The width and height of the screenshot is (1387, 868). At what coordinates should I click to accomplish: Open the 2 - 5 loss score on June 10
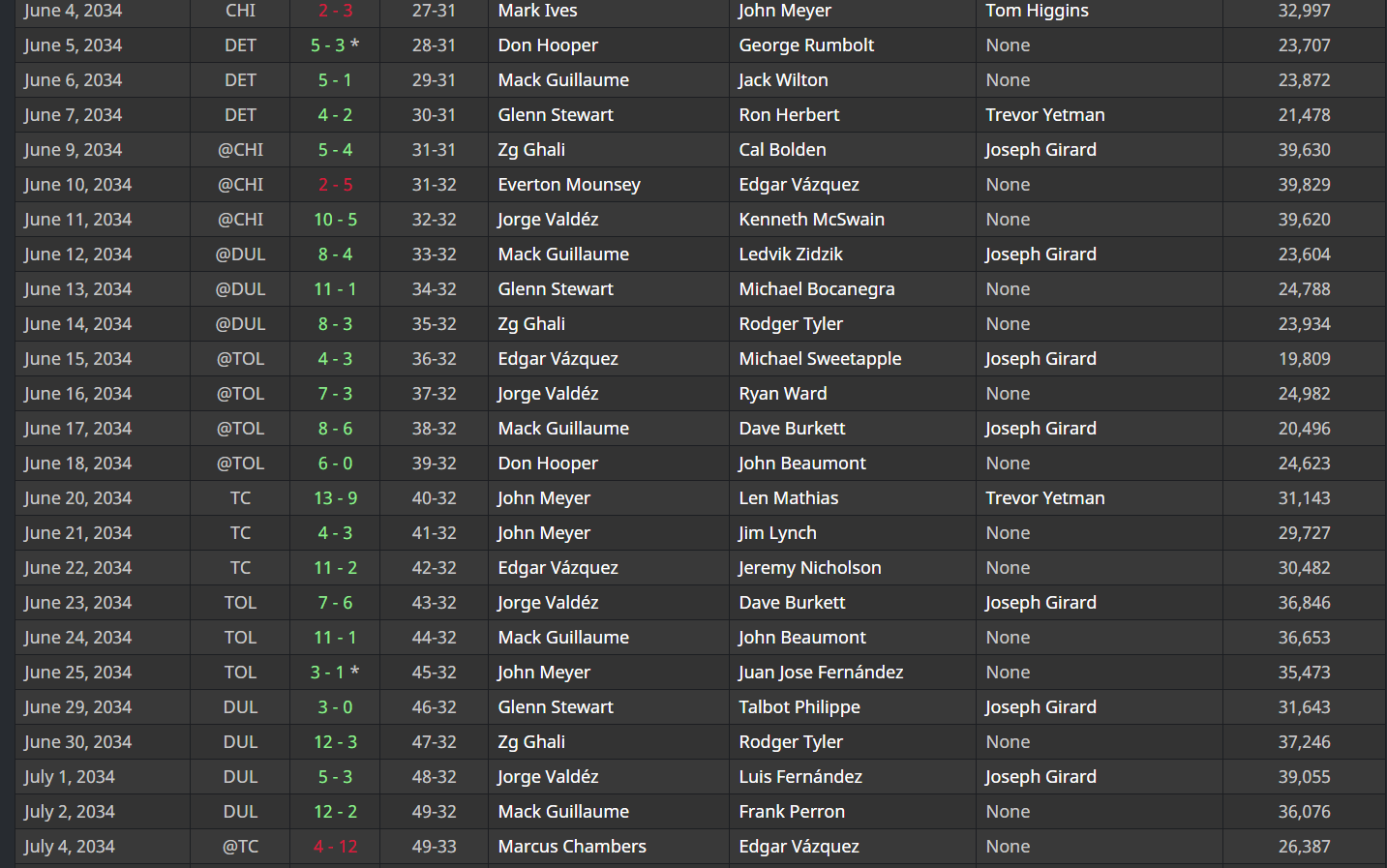(x=335, y=185)
